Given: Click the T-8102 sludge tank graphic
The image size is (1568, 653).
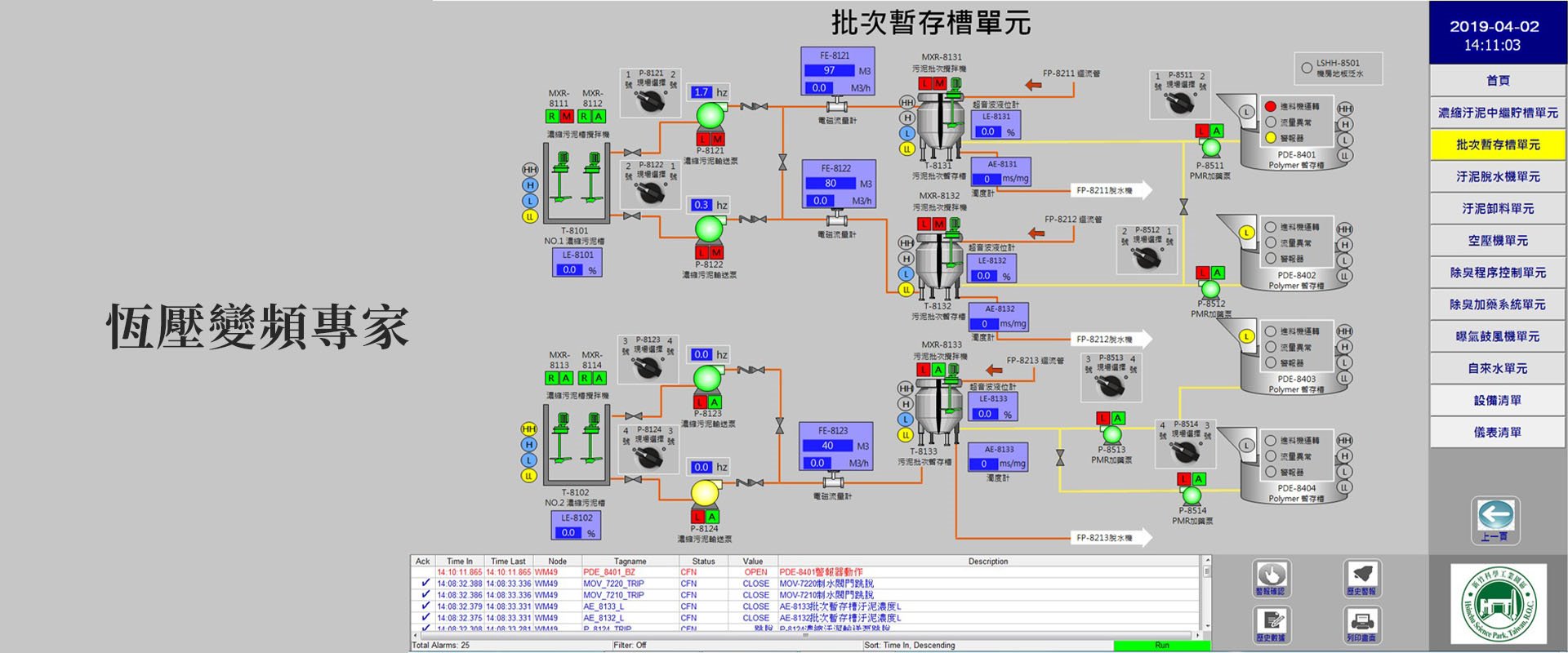Looking at the screenshot, I should tap(575, 445).
